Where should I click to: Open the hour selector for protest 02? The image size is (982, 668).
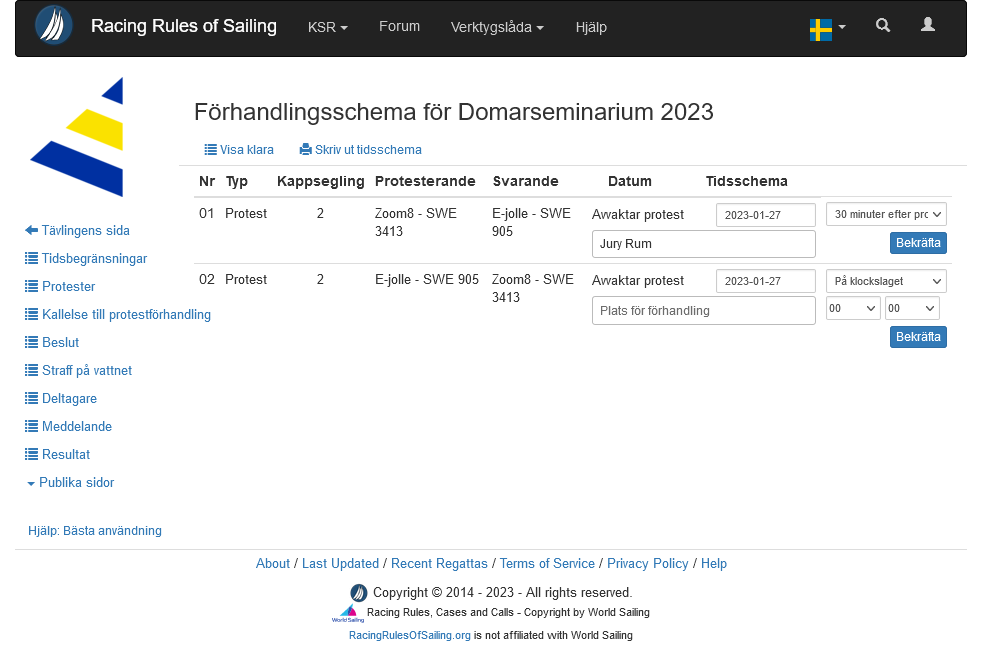click(x=853, y=309)
